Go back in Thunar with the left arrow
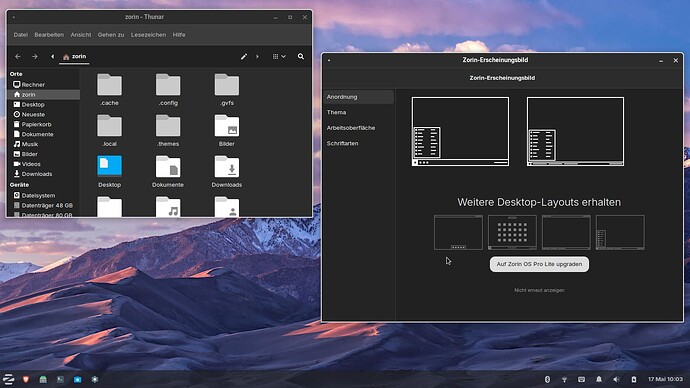 18,56
